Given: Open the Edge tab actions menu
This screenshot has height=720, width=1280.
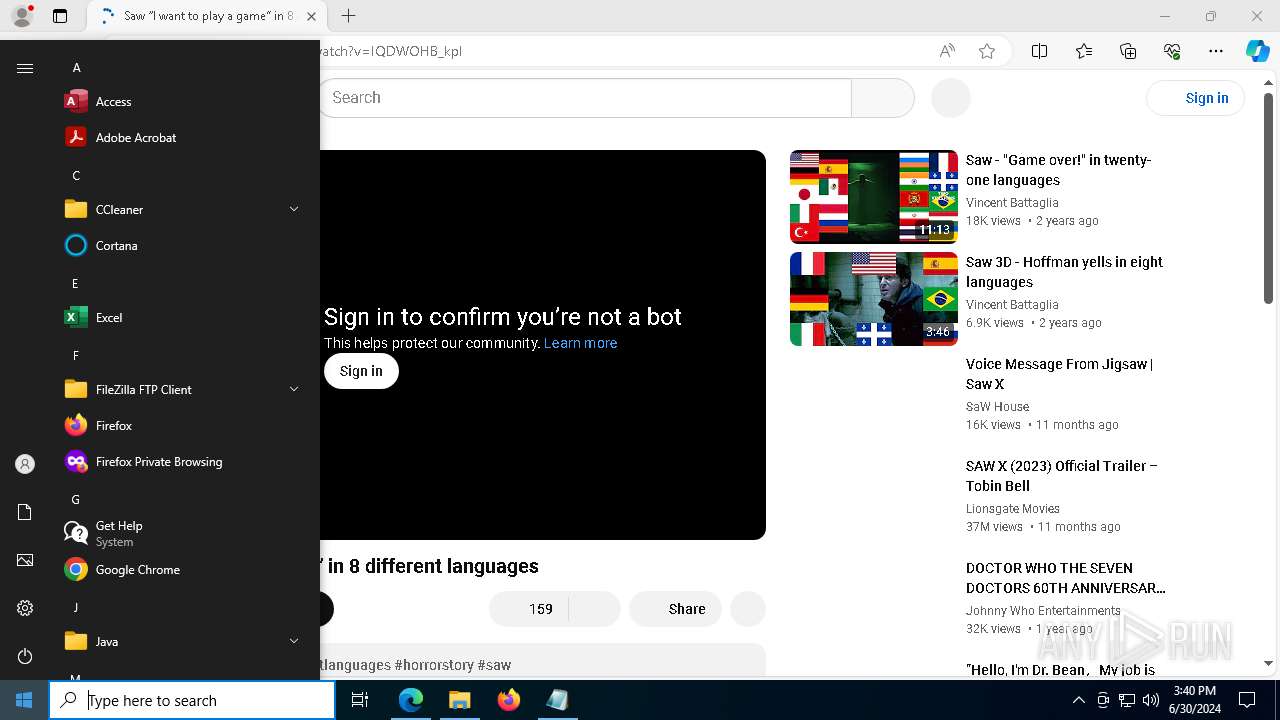Looking at the screenshot, I should tap(60, 16).
